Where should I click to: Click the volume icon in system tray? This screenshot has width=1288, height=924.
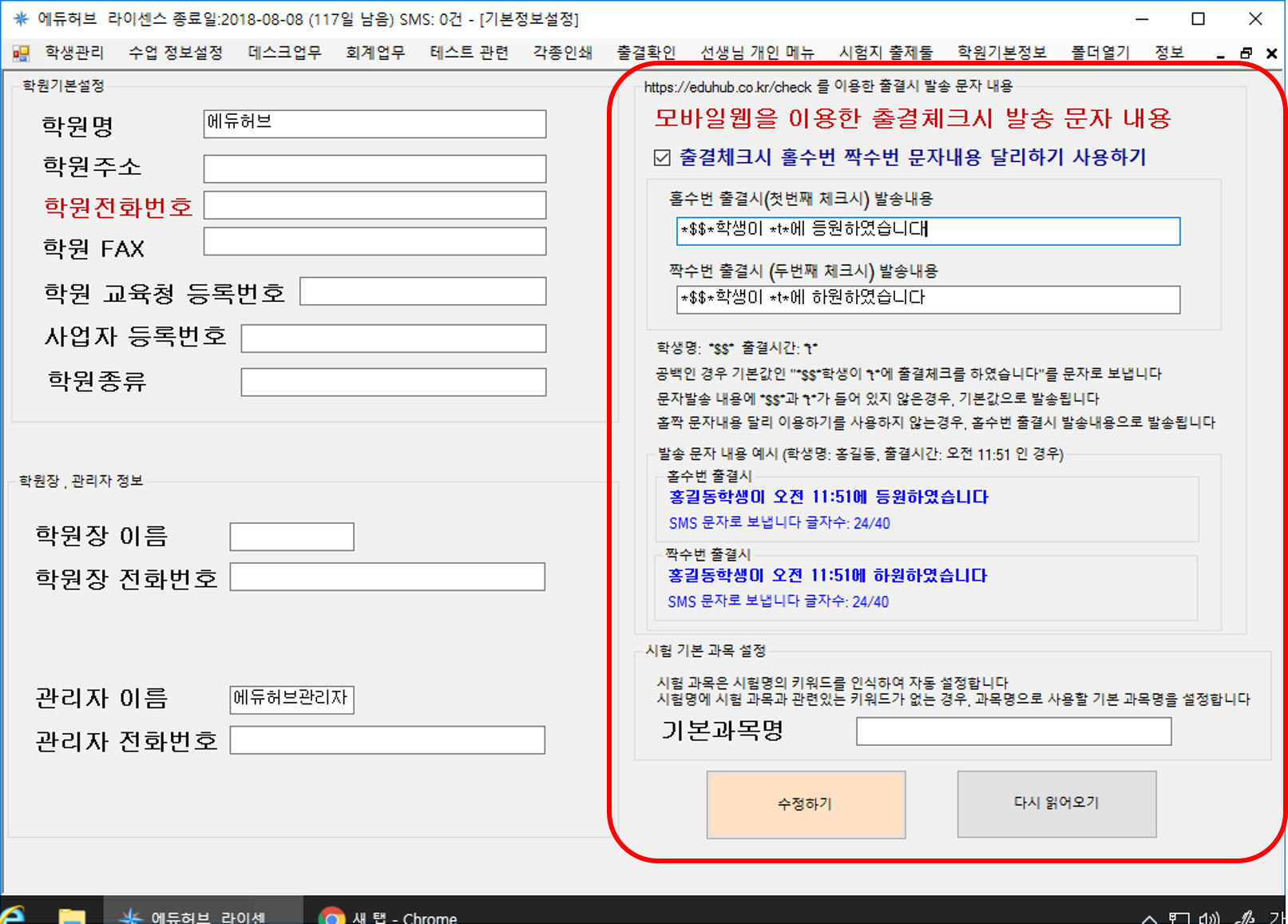pos(1209,918)
